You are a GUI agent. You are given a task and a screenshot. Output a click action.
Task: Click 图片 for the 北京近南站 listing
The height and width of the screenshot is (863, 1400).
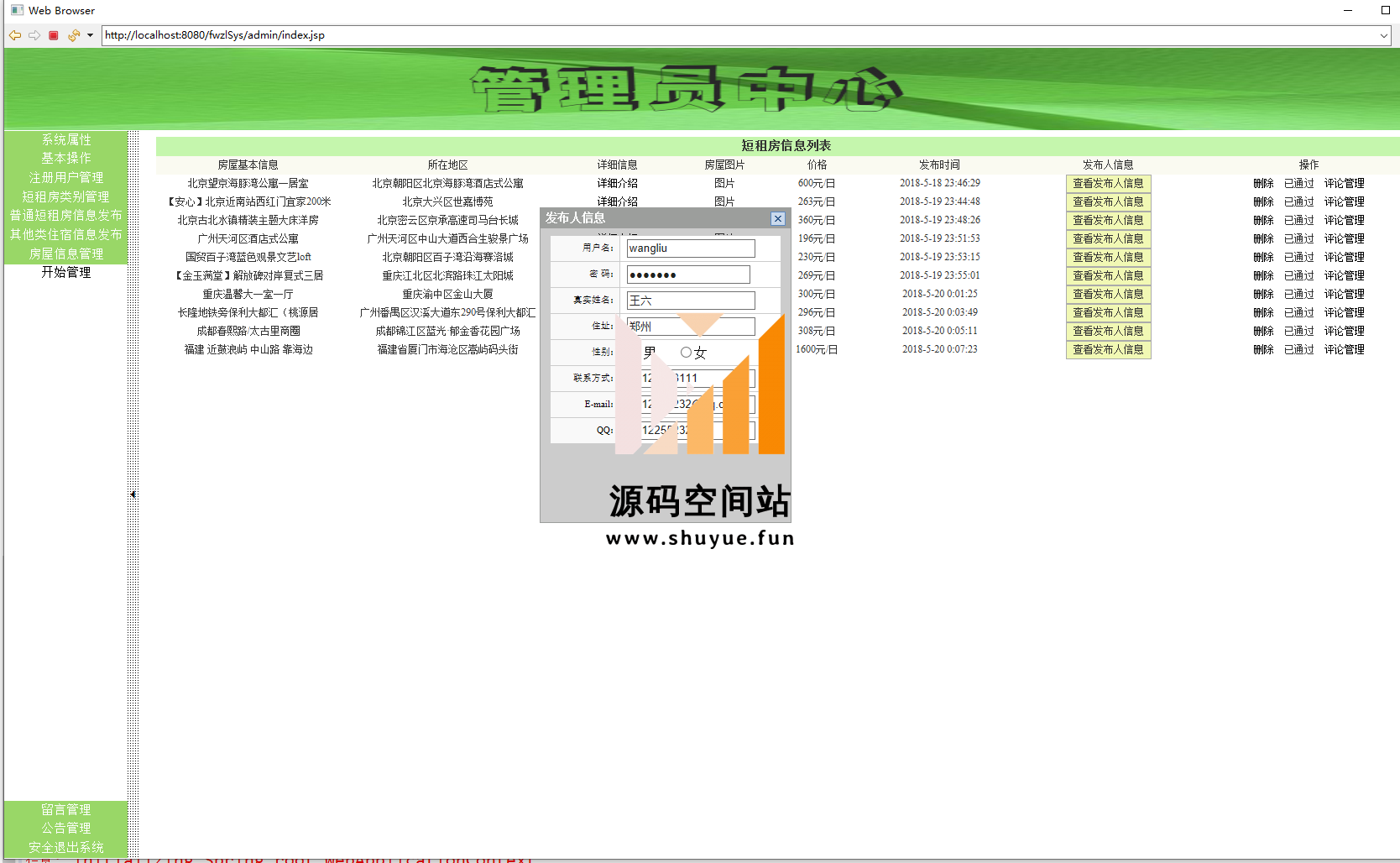(x=724, y=201)
